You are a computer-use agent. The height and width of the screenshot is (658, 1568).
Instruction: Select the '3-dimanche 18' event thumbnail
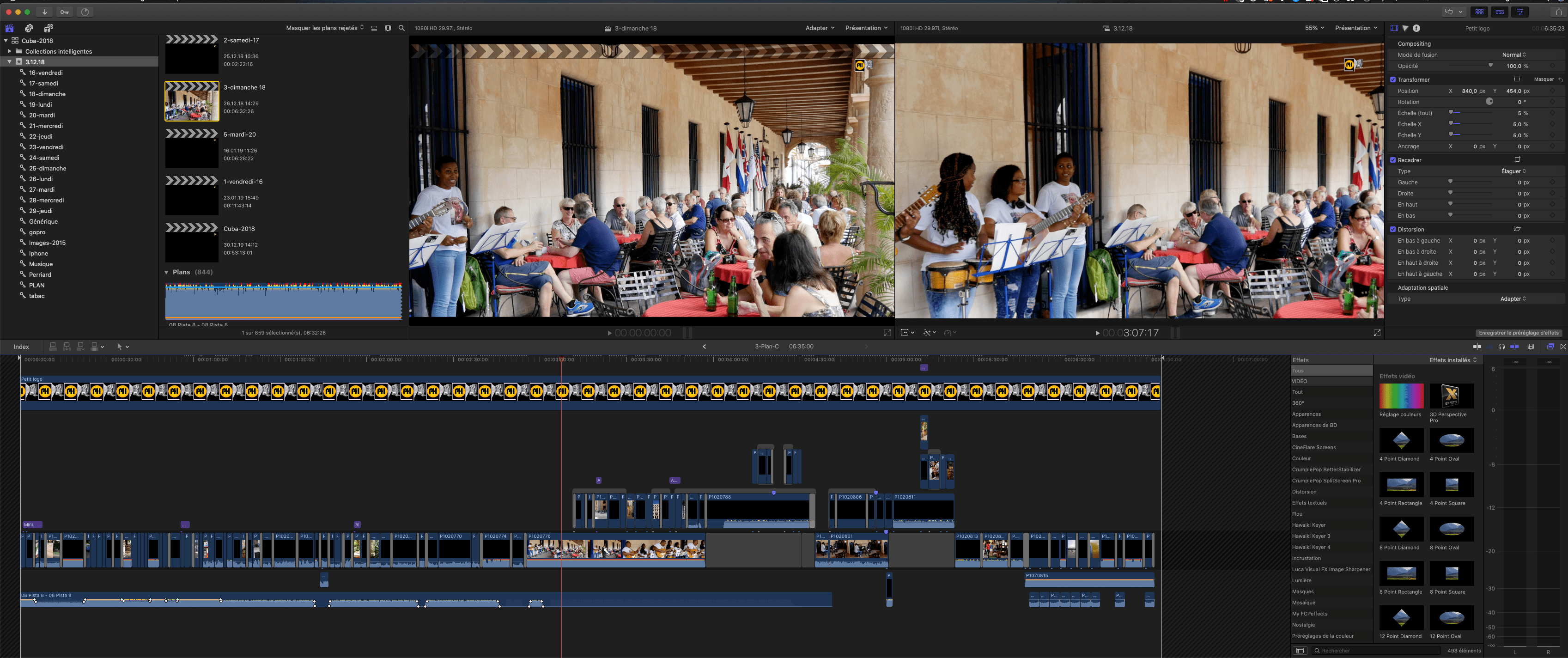(x=191, y=100)
